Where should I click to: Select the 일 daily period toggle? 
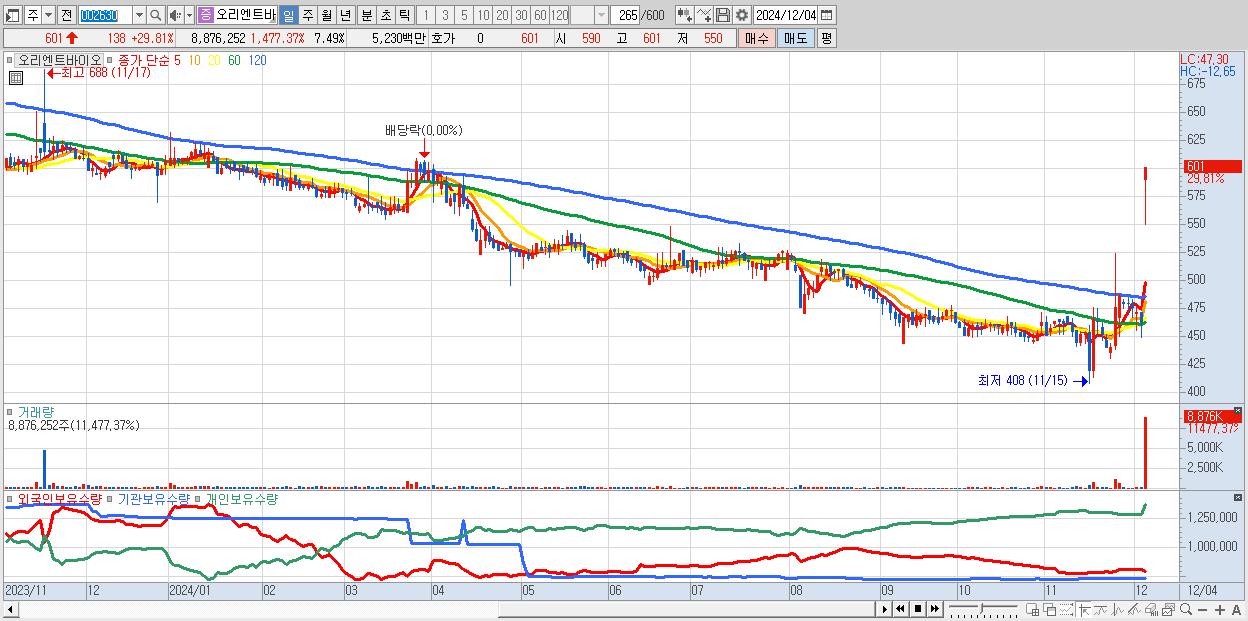coord(288,15)
